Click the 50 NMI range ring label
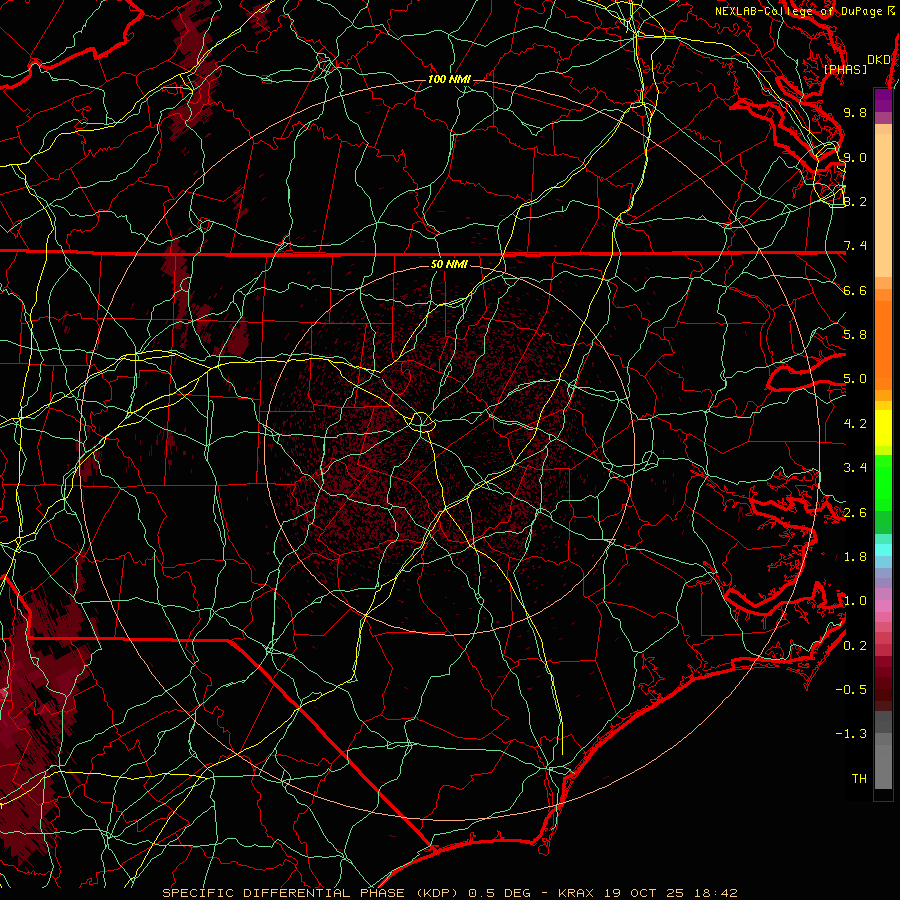The width and height of the screenshot is (900, 900). [449, 264]
